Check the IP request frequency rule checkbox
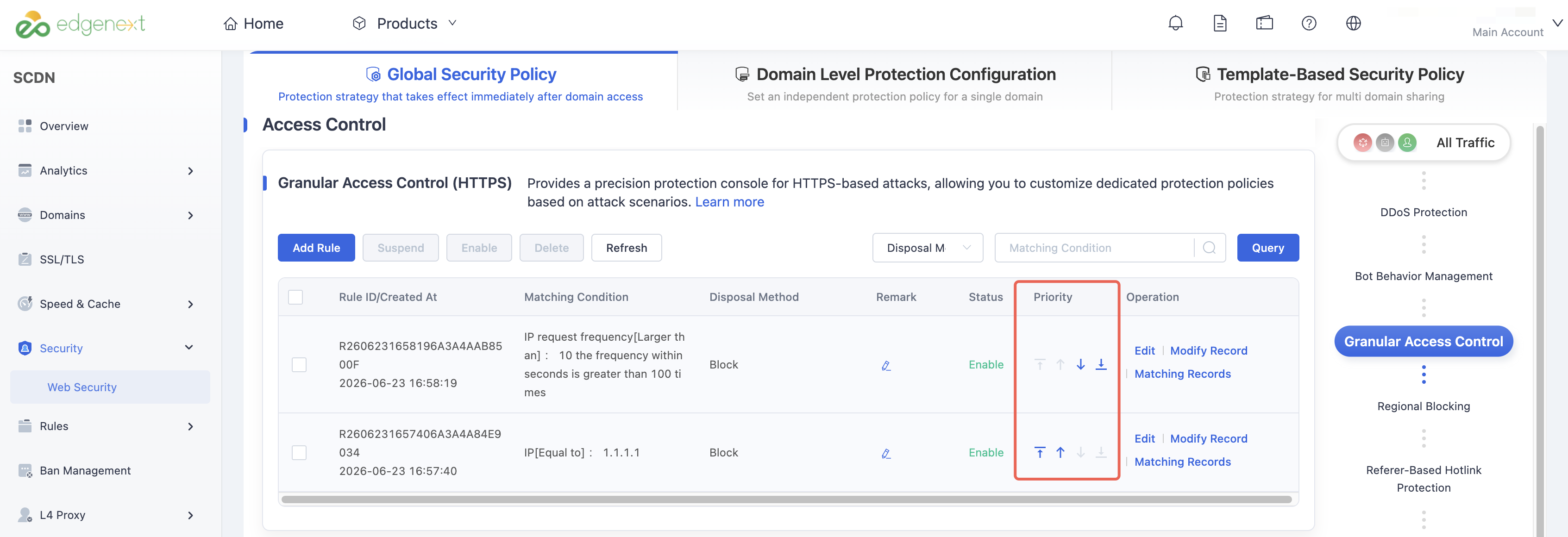 click(299, 364)
